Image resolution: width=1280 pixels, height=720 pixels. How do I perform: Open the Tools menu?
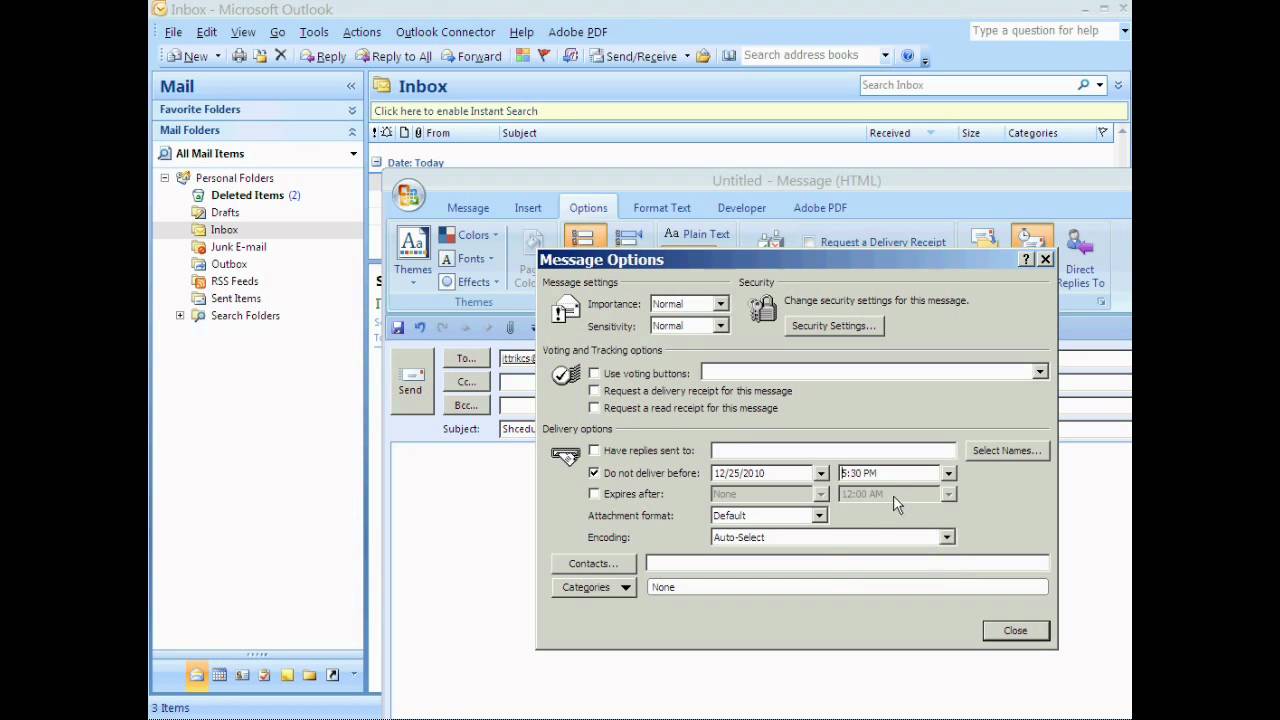(313, 32)
